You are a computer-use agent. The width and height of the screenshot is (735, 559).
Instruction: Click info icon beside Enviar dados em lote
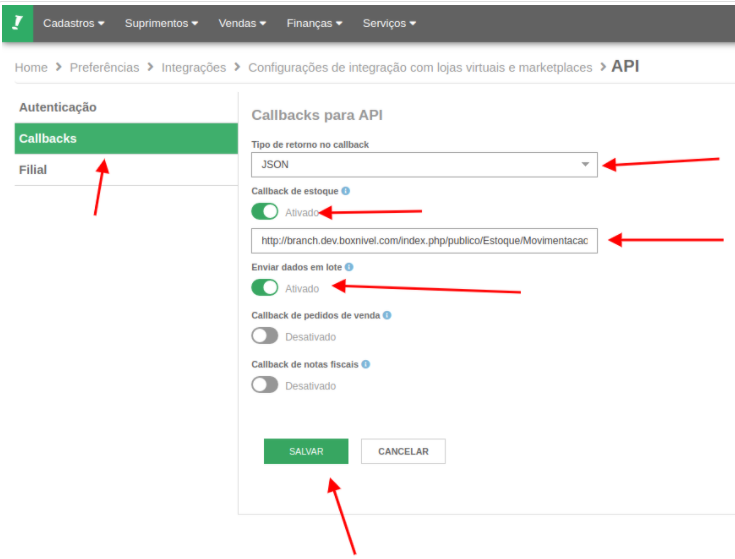[x=349, y=267]
